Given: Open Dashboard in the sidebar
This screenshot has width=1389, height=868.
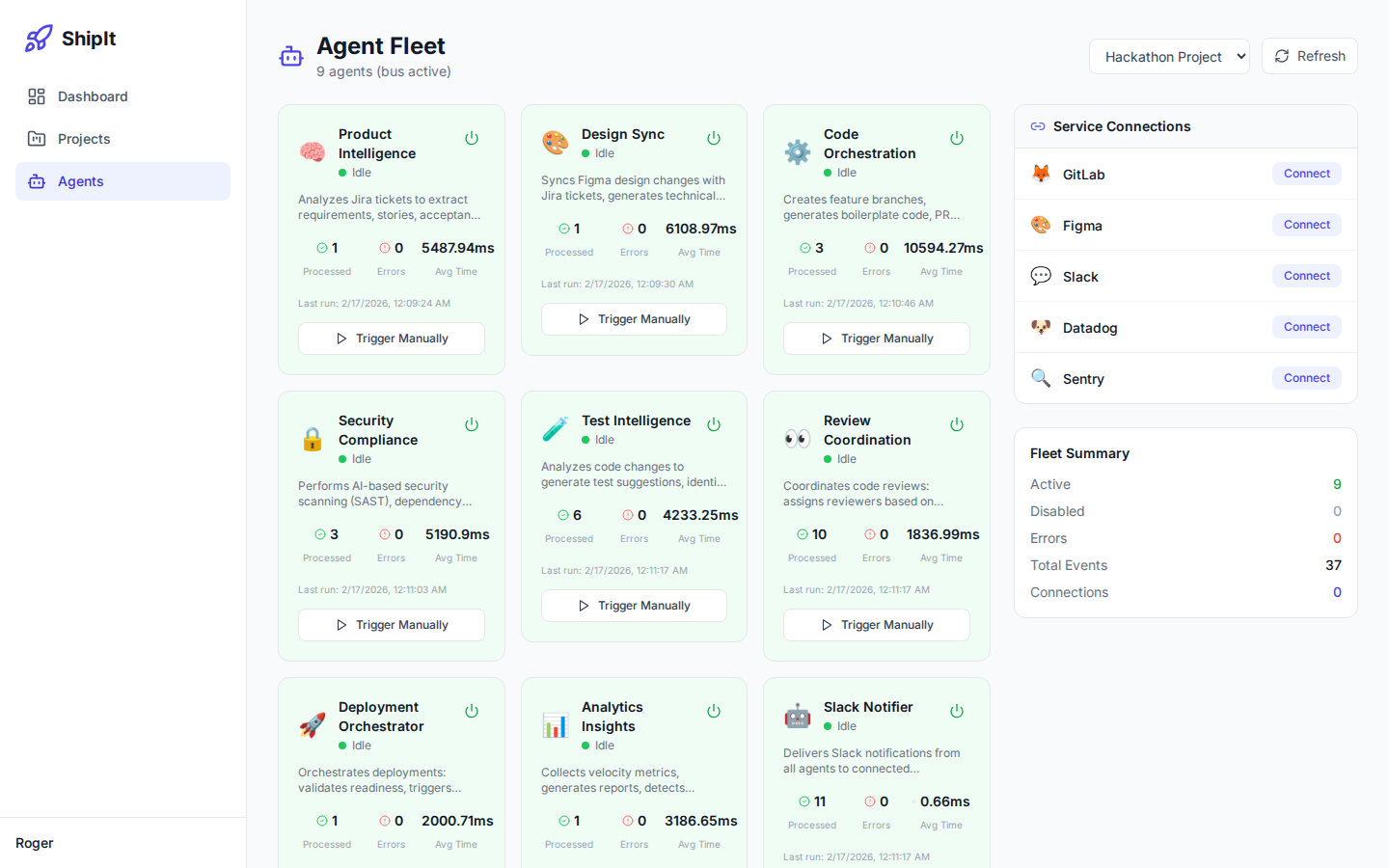Looking at the screenshot, I should tap(123, 96).
